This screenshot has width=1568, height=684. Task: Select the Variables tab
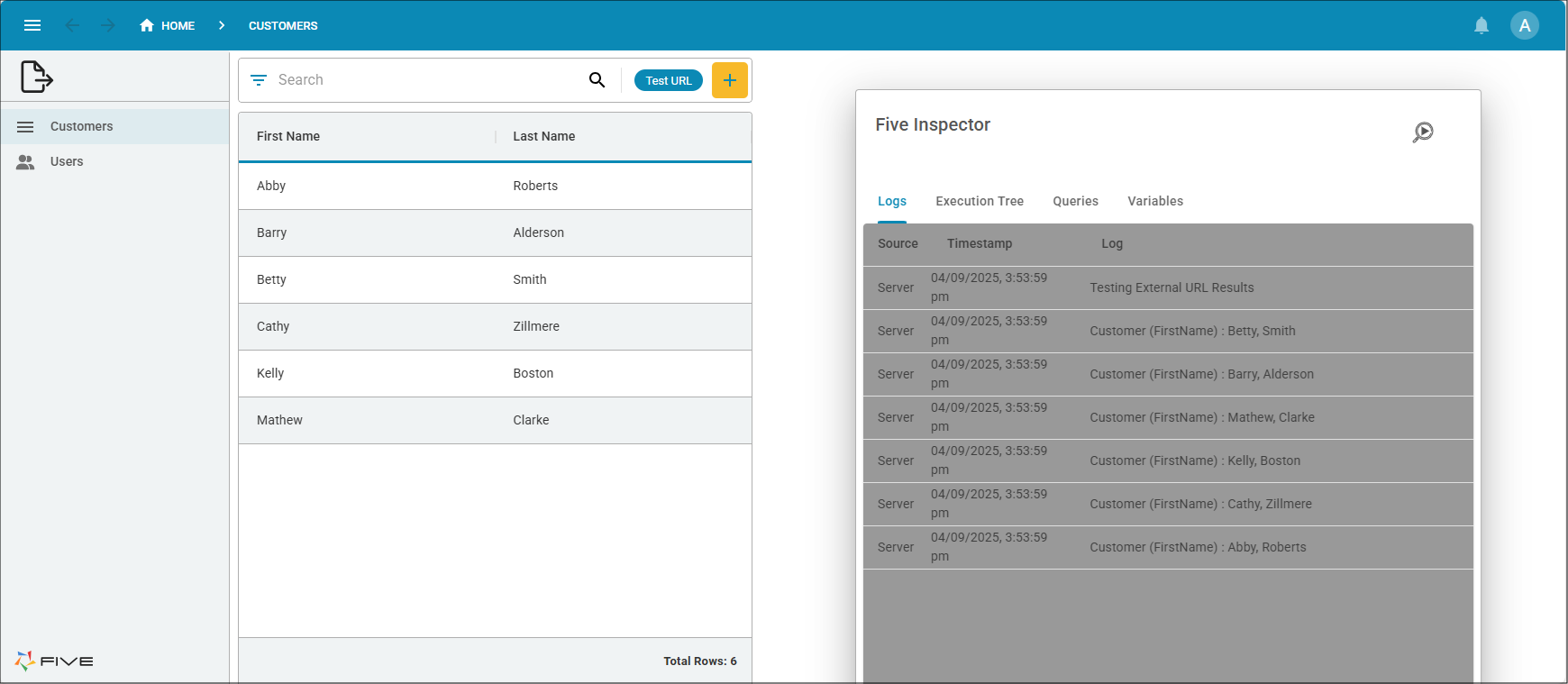(1154, 201)
